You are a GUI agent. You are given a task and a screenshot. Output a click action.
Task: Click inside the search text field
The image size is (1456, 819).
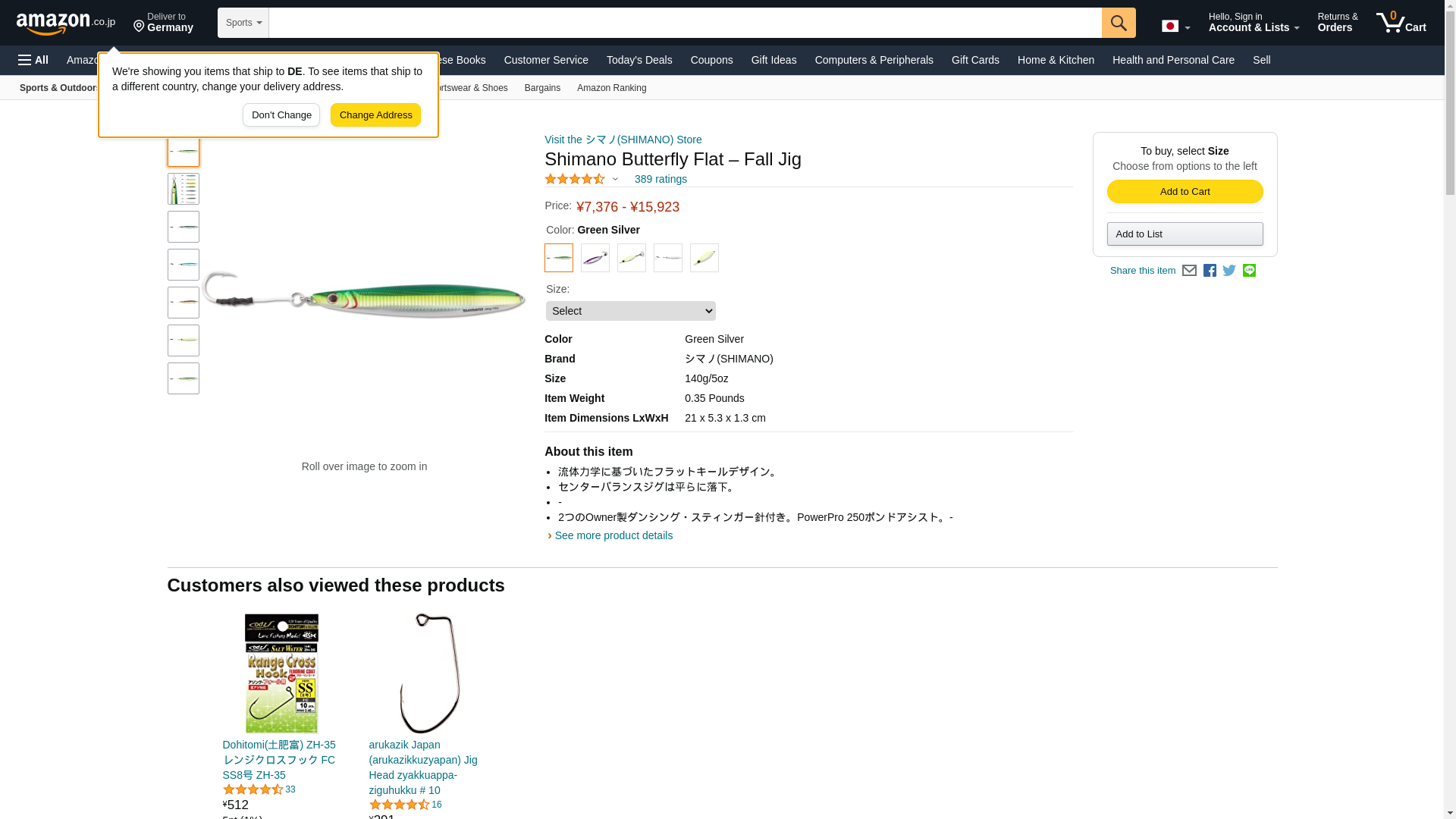pos(685,23)
